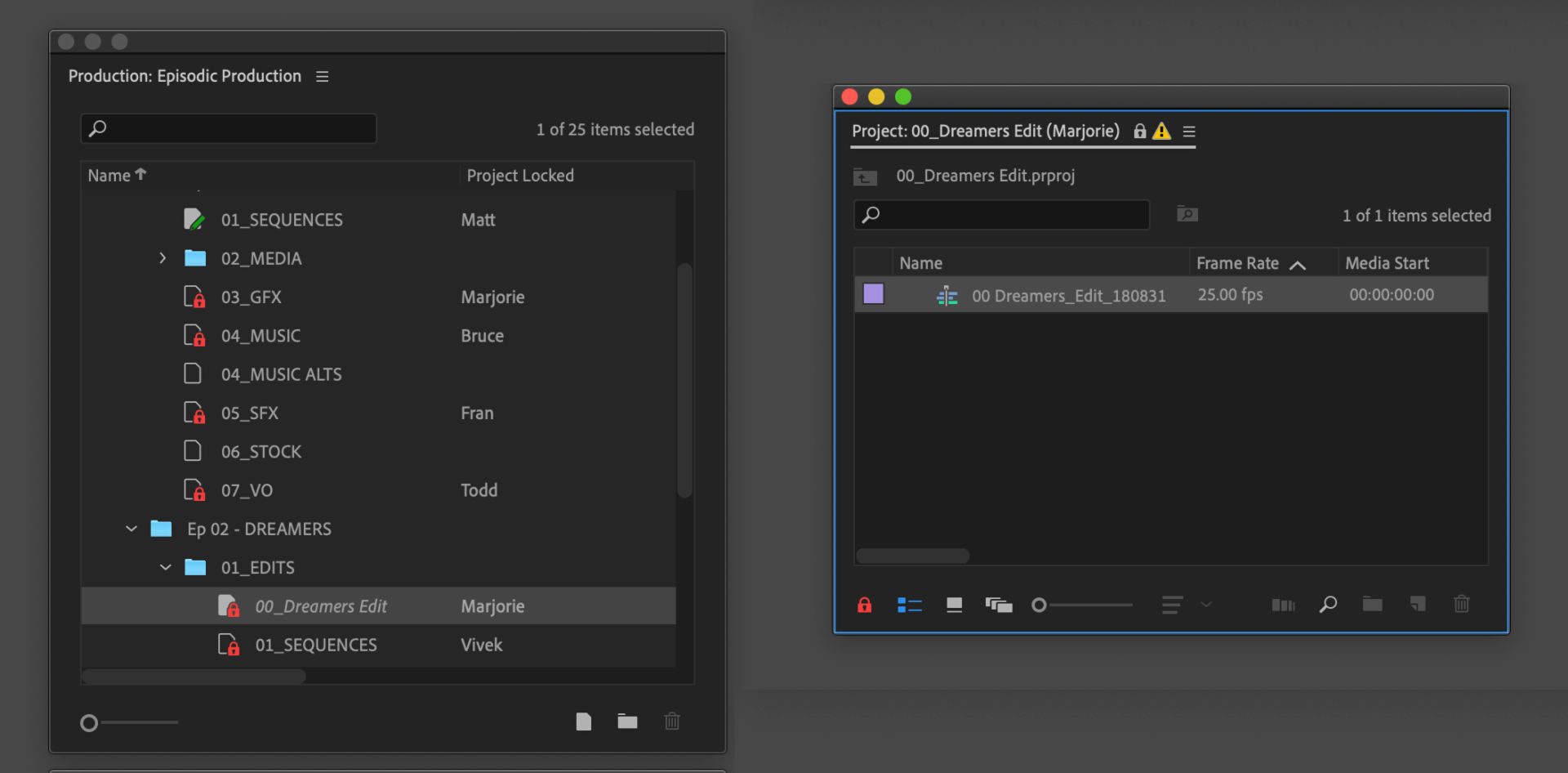1568x773 pixels.
Task: Select the 00_Dreamers Edit project row
Action: point(379,606)
